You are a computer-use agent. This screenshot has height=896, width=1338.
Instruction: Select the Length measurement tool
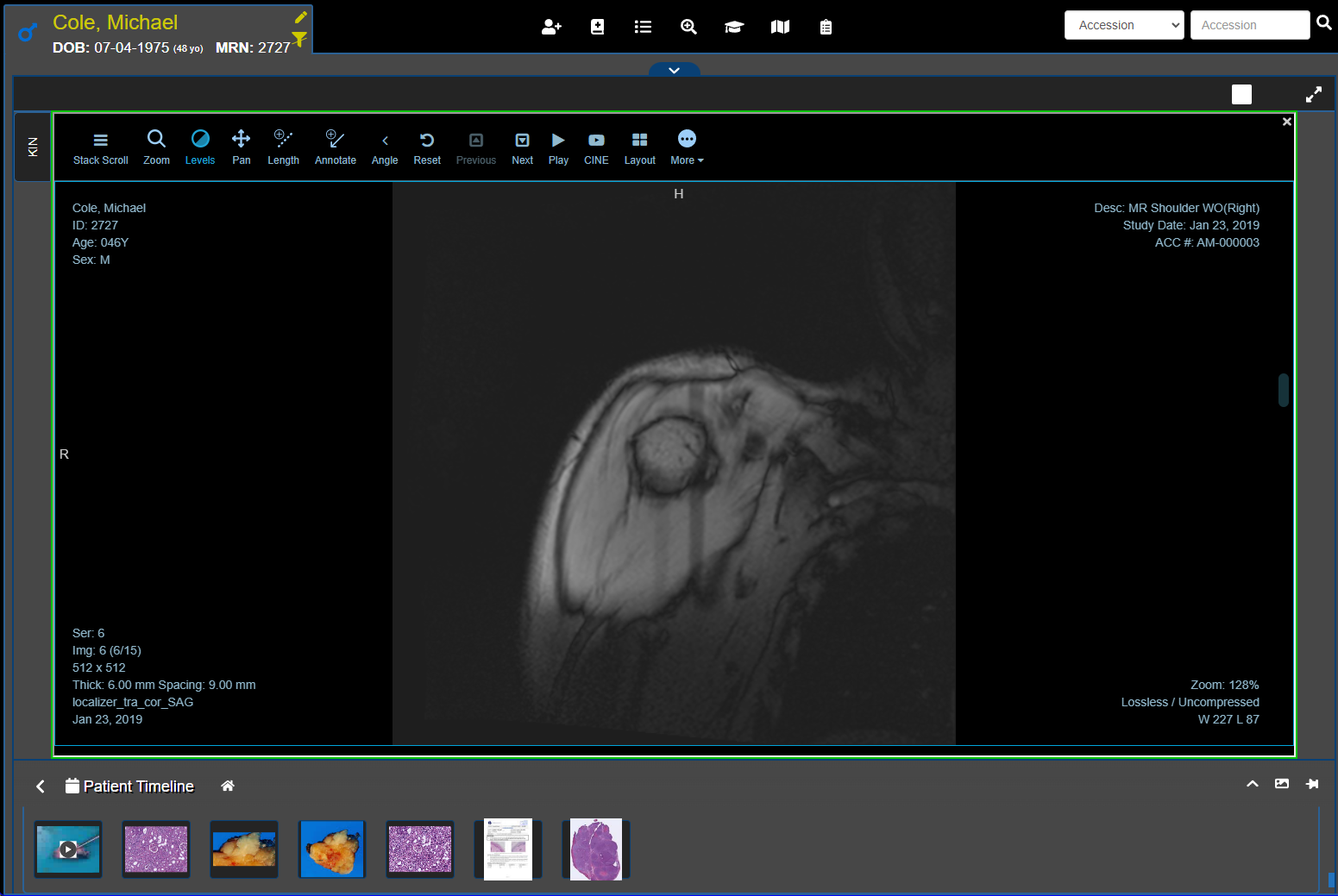click(283, 147)
